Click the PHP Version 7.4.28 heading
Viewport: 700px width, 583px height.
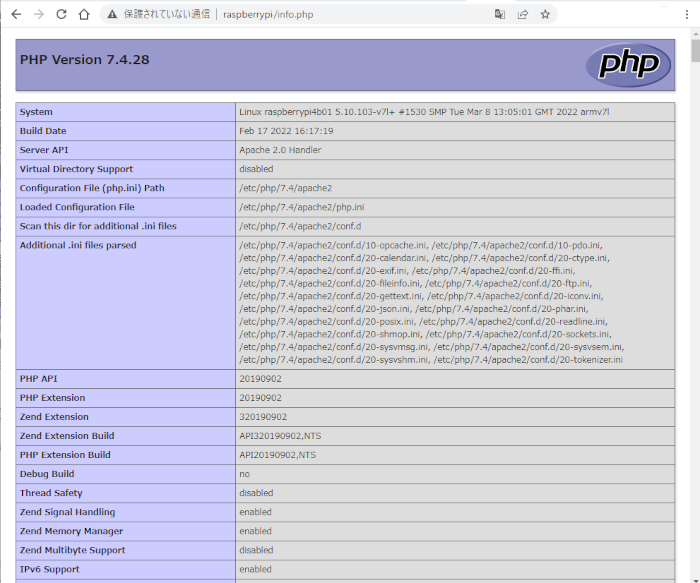coord(84,59)
